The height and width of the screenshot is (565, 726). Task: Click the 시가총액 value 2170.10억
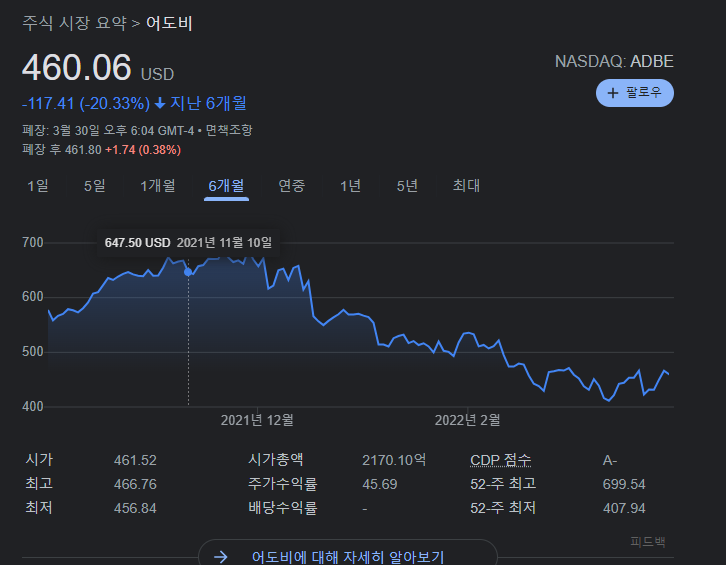click(x=394, y=460)
